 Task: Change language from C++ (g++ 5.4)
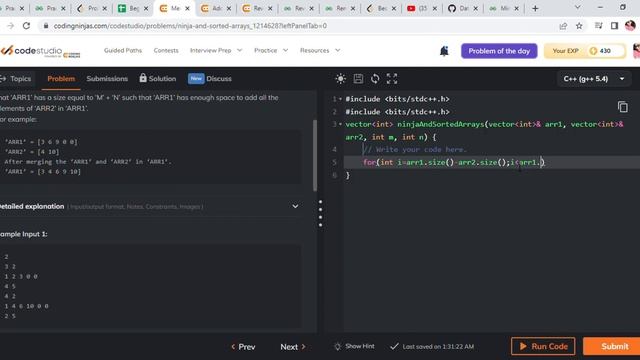click(x=594, y=79)
